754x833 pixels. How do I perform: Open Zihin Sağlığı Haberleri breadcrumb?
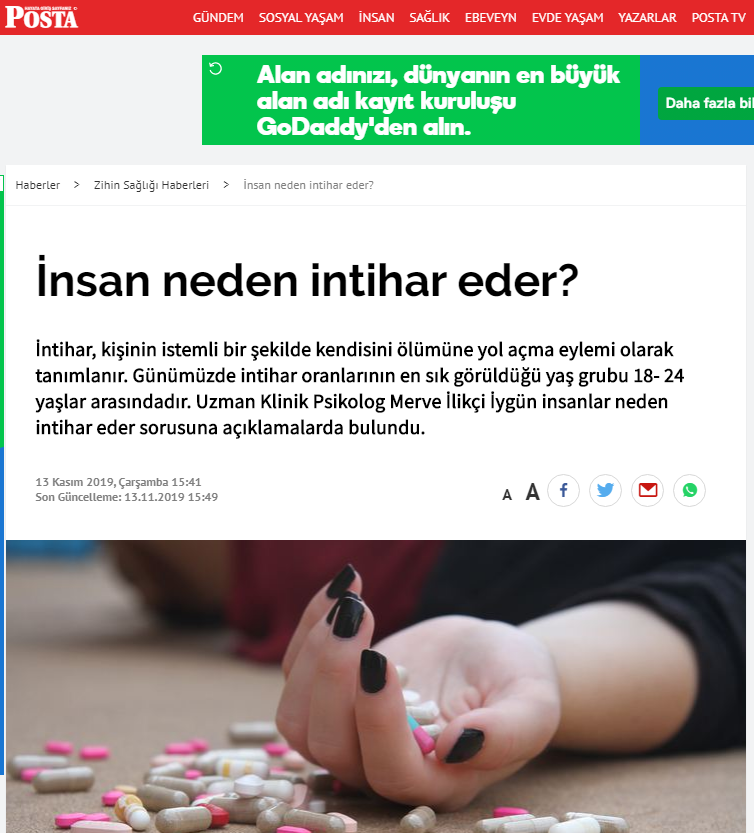151,185
